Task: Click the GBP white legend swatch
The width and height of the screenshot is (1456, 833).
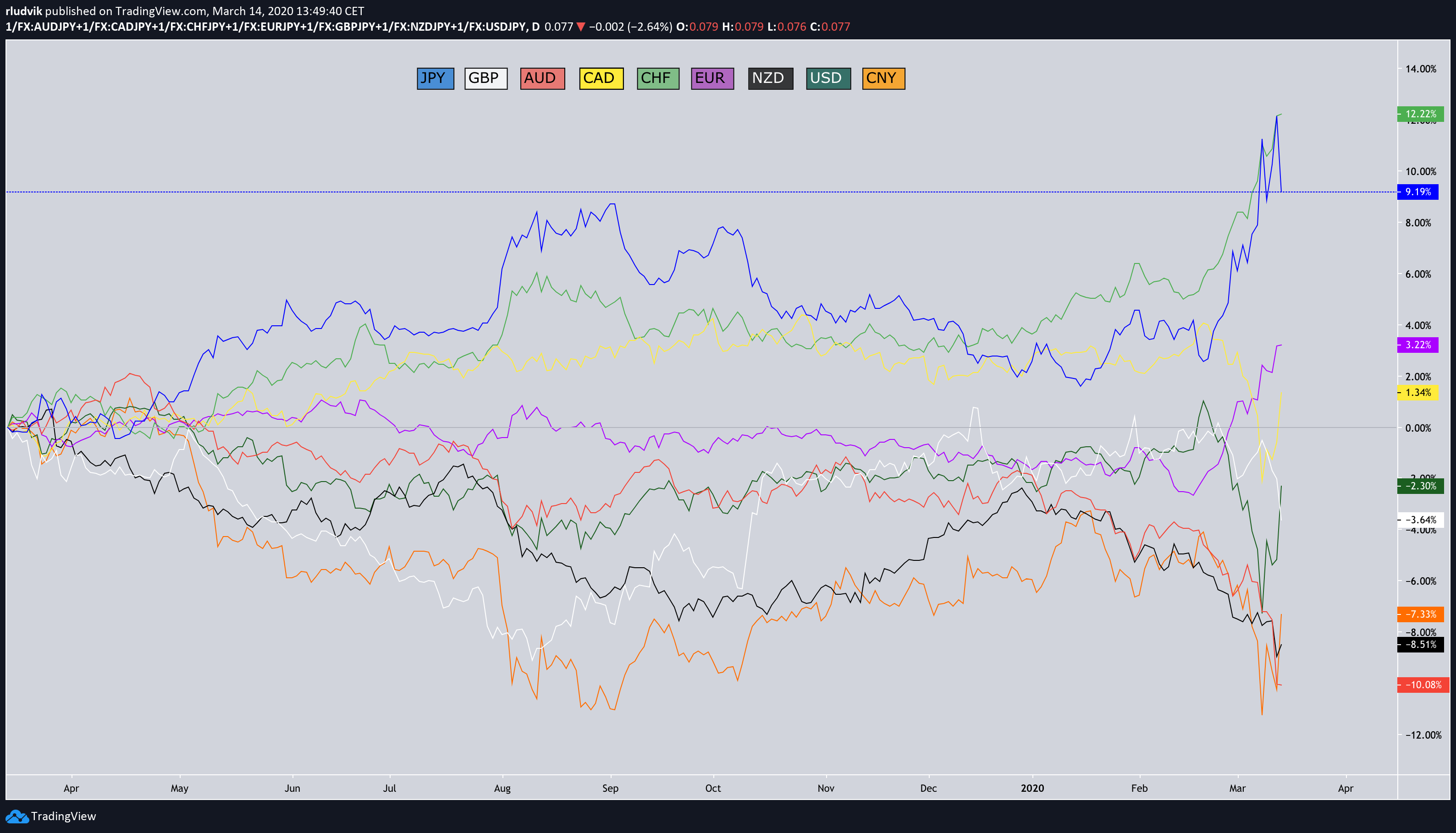Action: coord(485,78)
